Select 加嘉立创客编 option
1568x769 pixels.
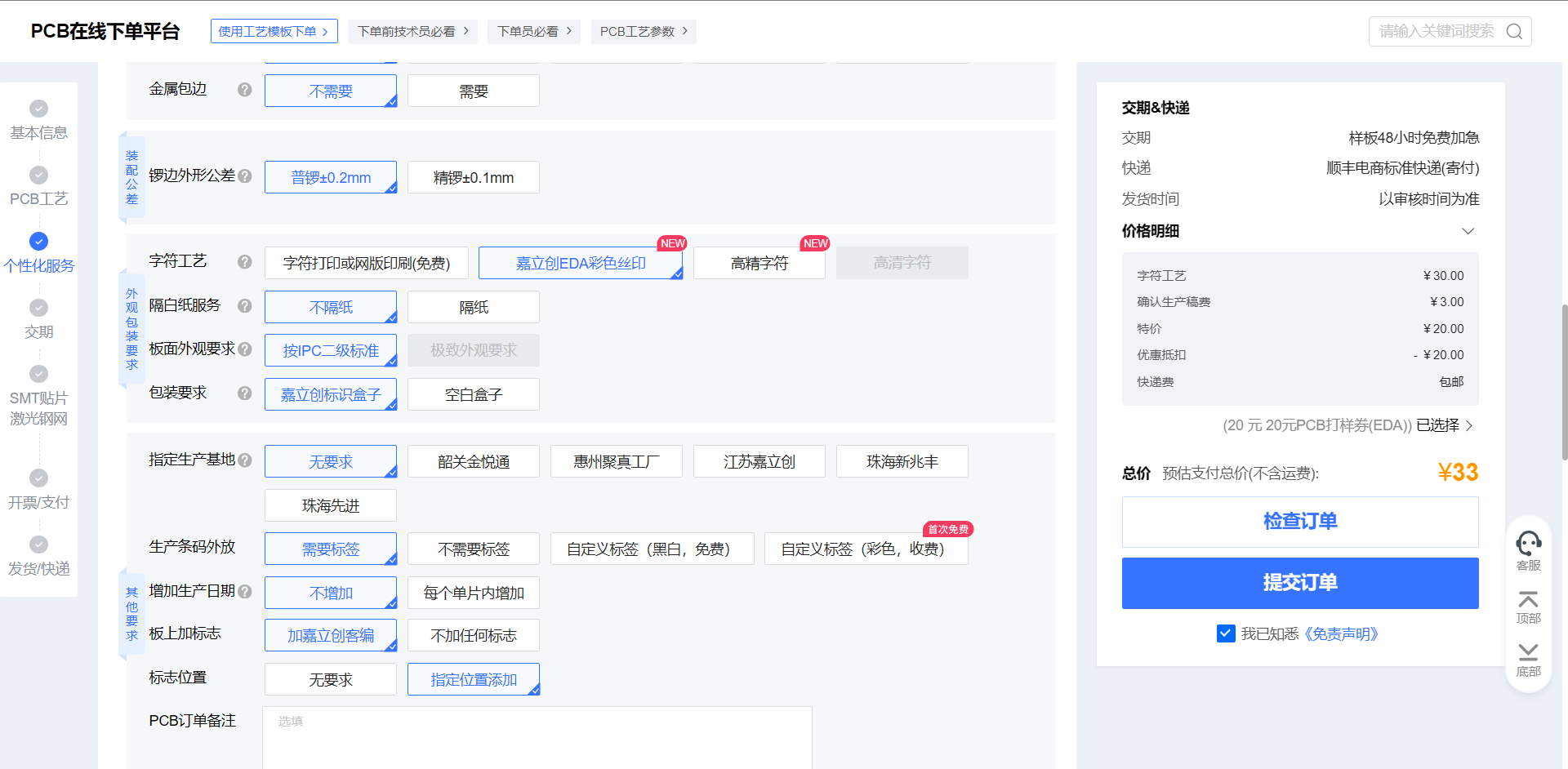coord(331,635)
